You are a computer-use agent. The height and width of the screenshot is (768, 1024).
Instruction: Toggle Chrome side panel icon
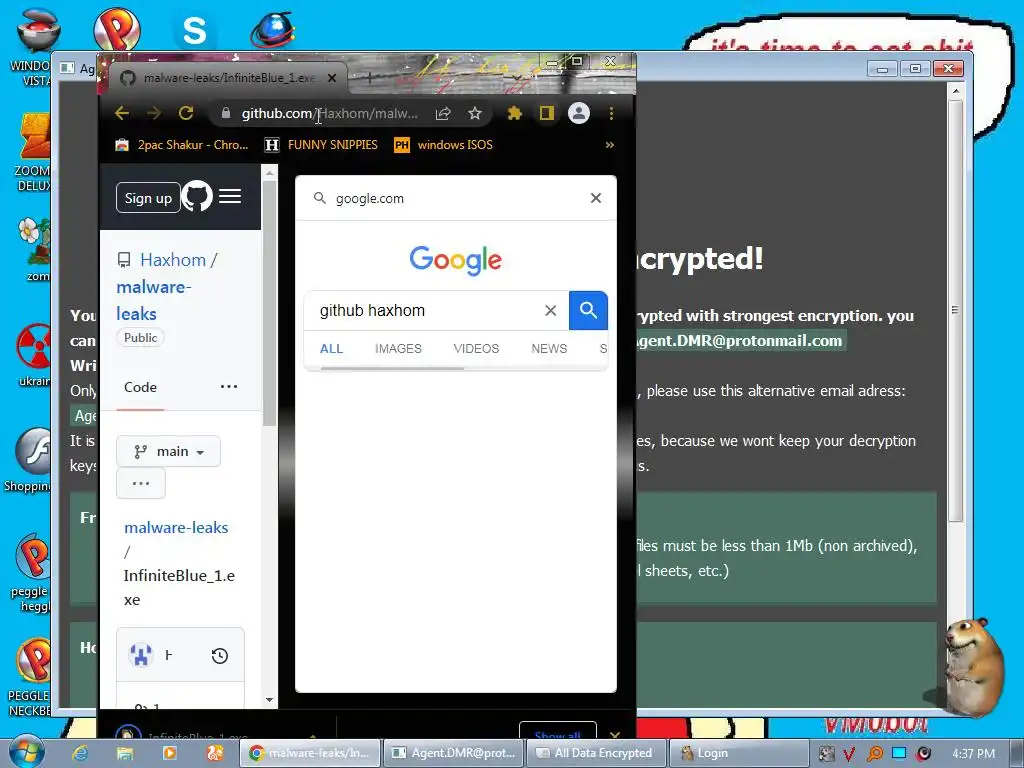point(547,114)
